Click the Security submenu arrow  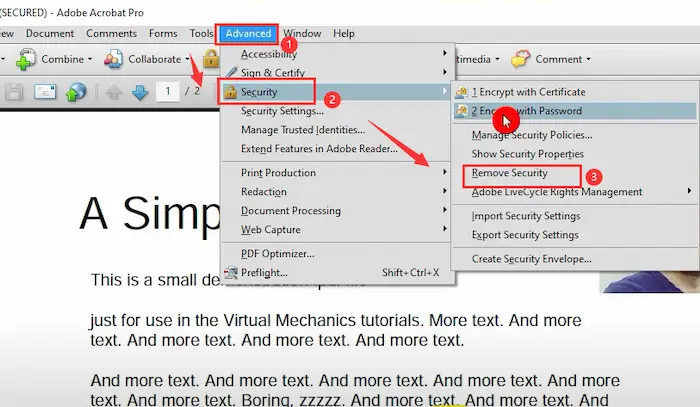coord(445,91)
